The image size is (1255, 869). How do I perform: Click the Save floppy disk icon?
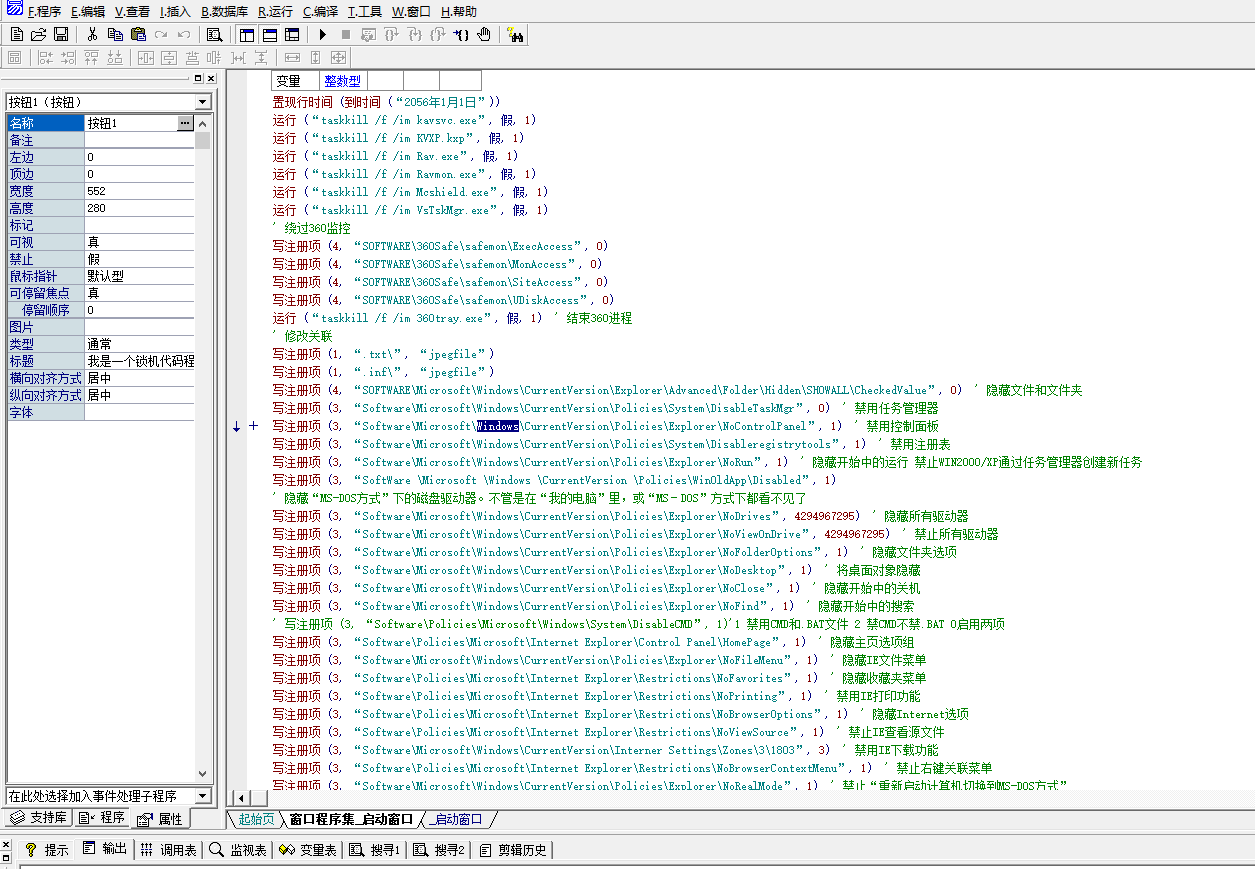60,34
